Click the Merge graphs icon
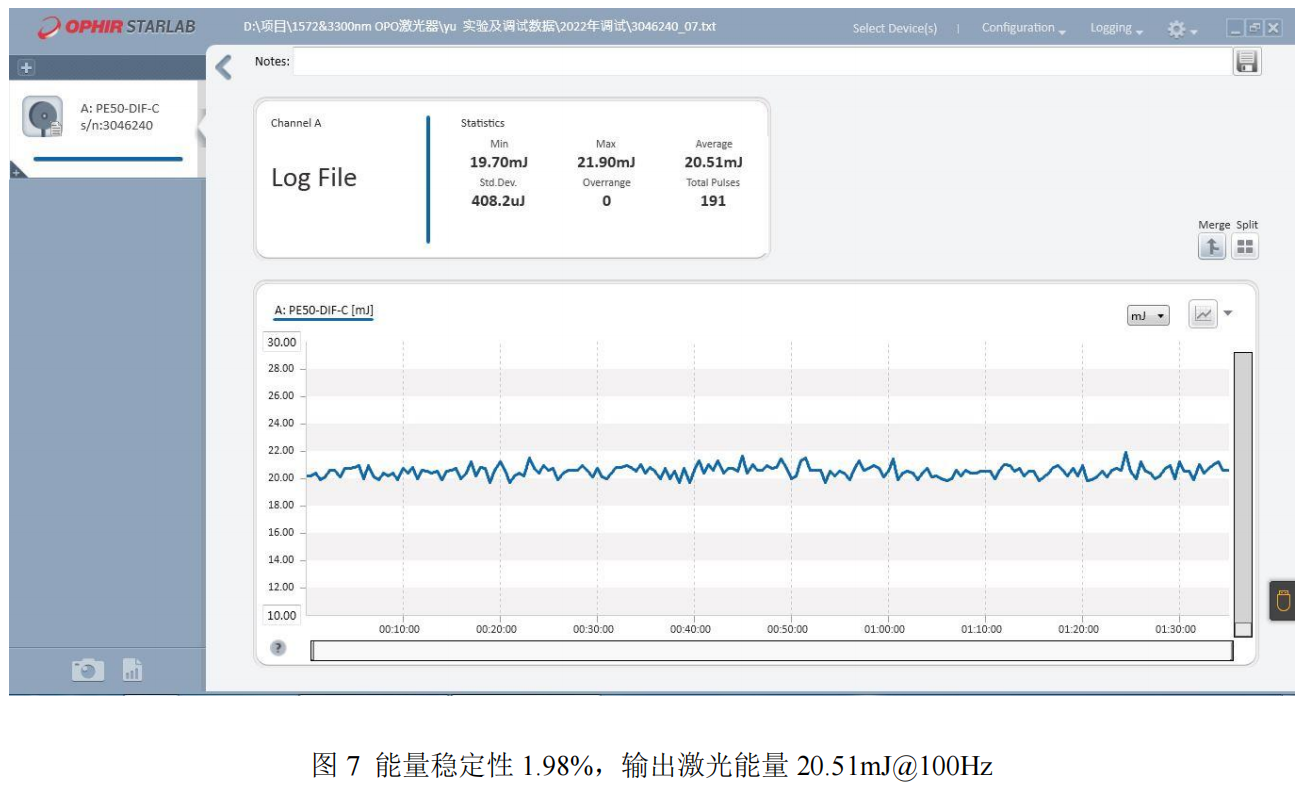This screenshot has width=1306, height=786. 1212,246
